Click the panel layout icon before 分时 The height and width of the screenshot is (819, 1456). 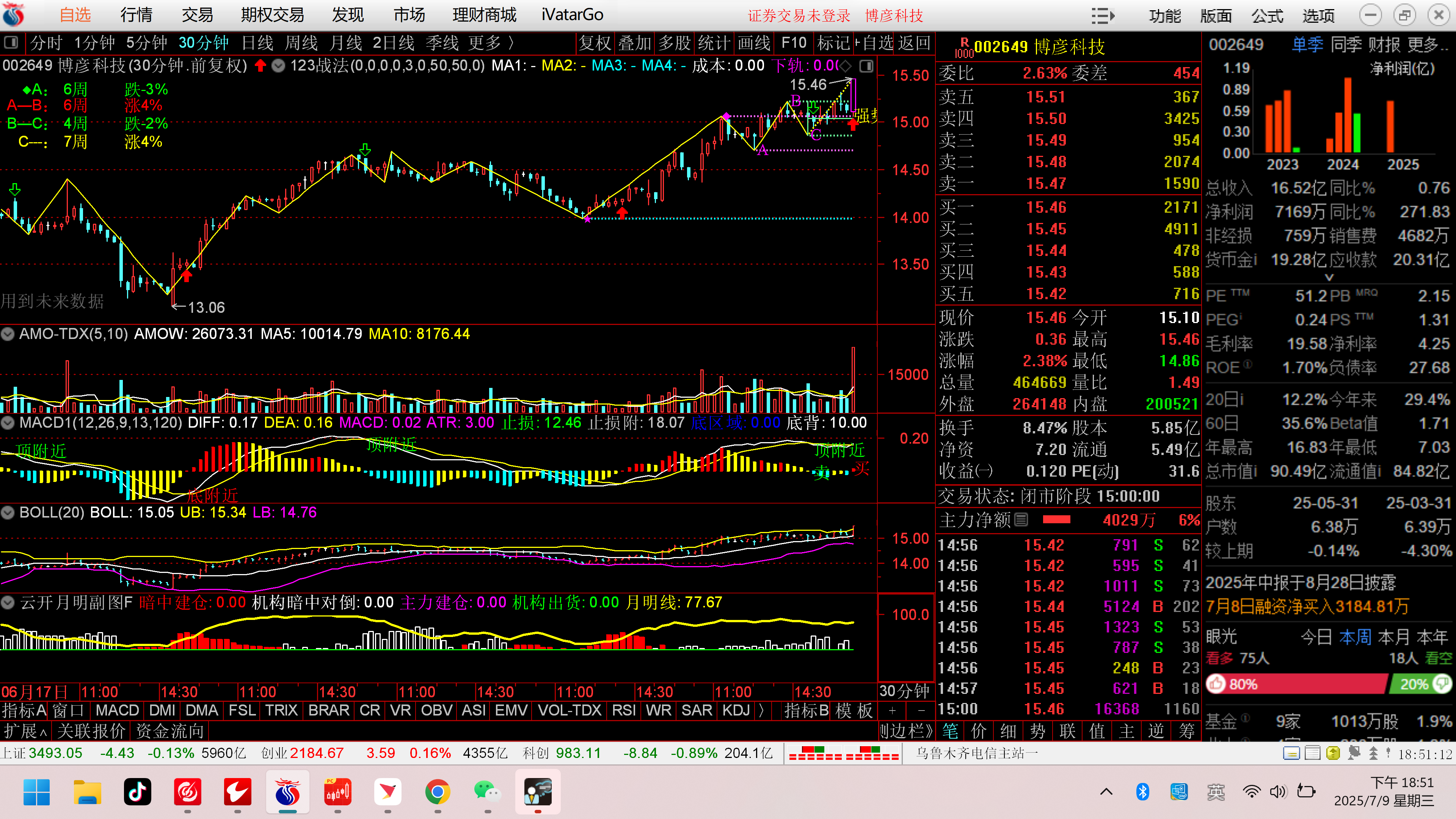(x=11, y=43)
